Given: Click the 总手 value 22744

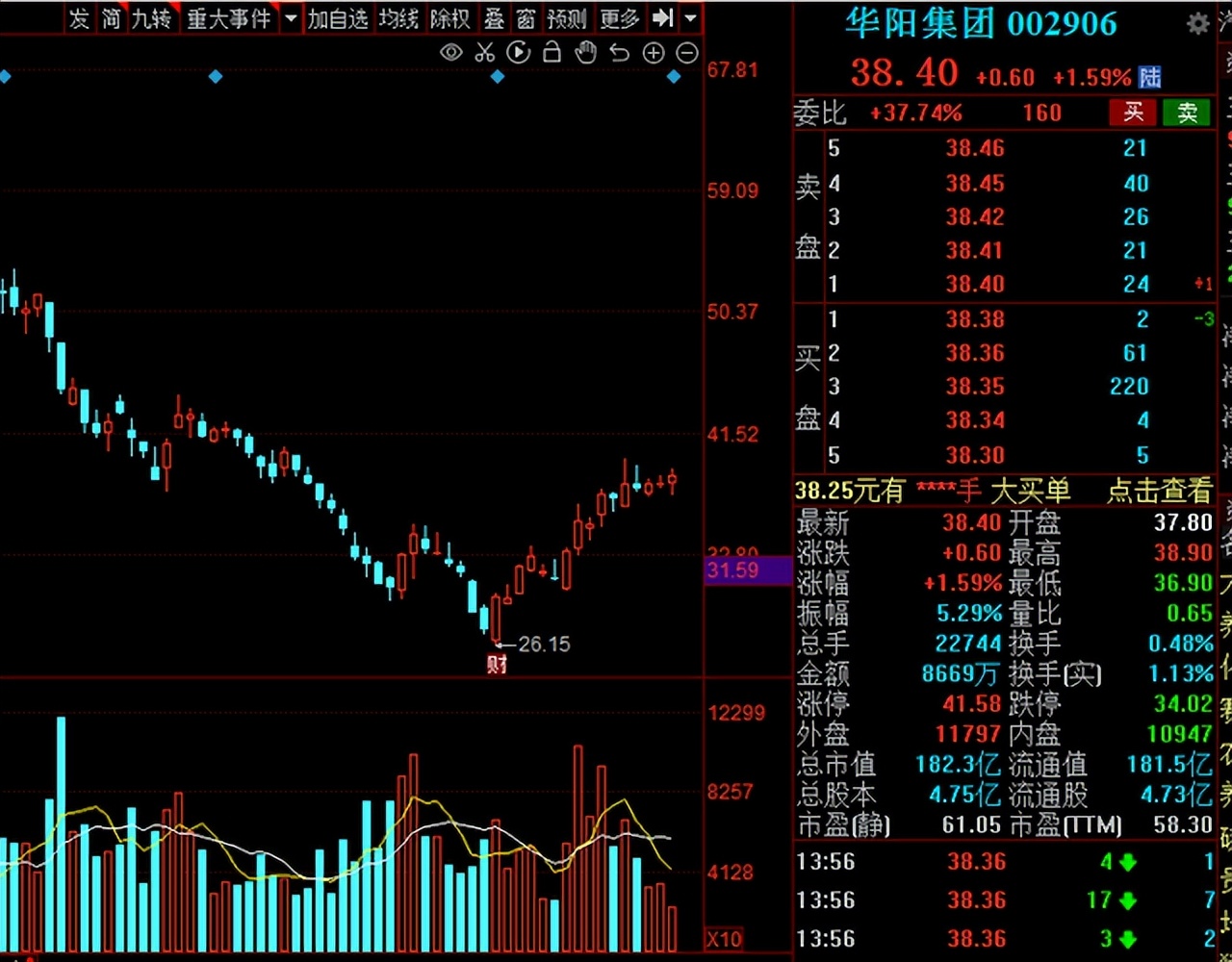Looking at the screenshot, I should (x=968, y=643).
